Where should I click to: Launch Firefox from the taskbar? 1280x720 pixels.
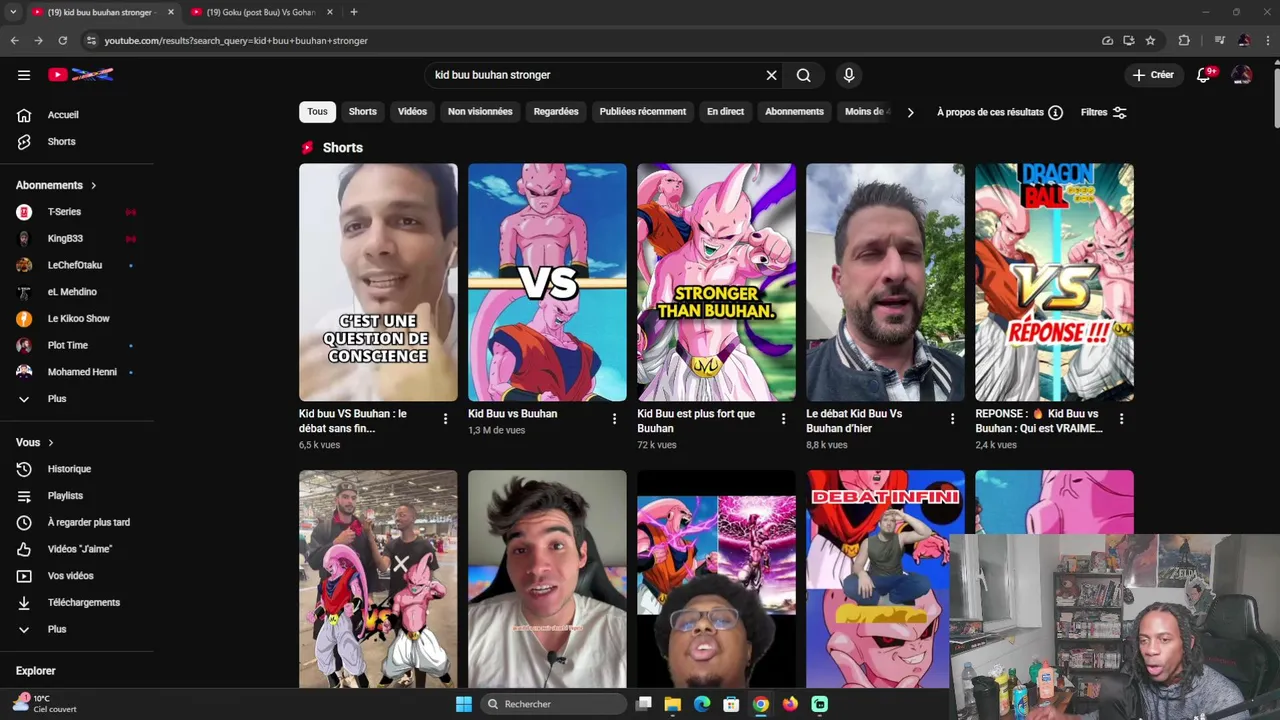(790, 704)
